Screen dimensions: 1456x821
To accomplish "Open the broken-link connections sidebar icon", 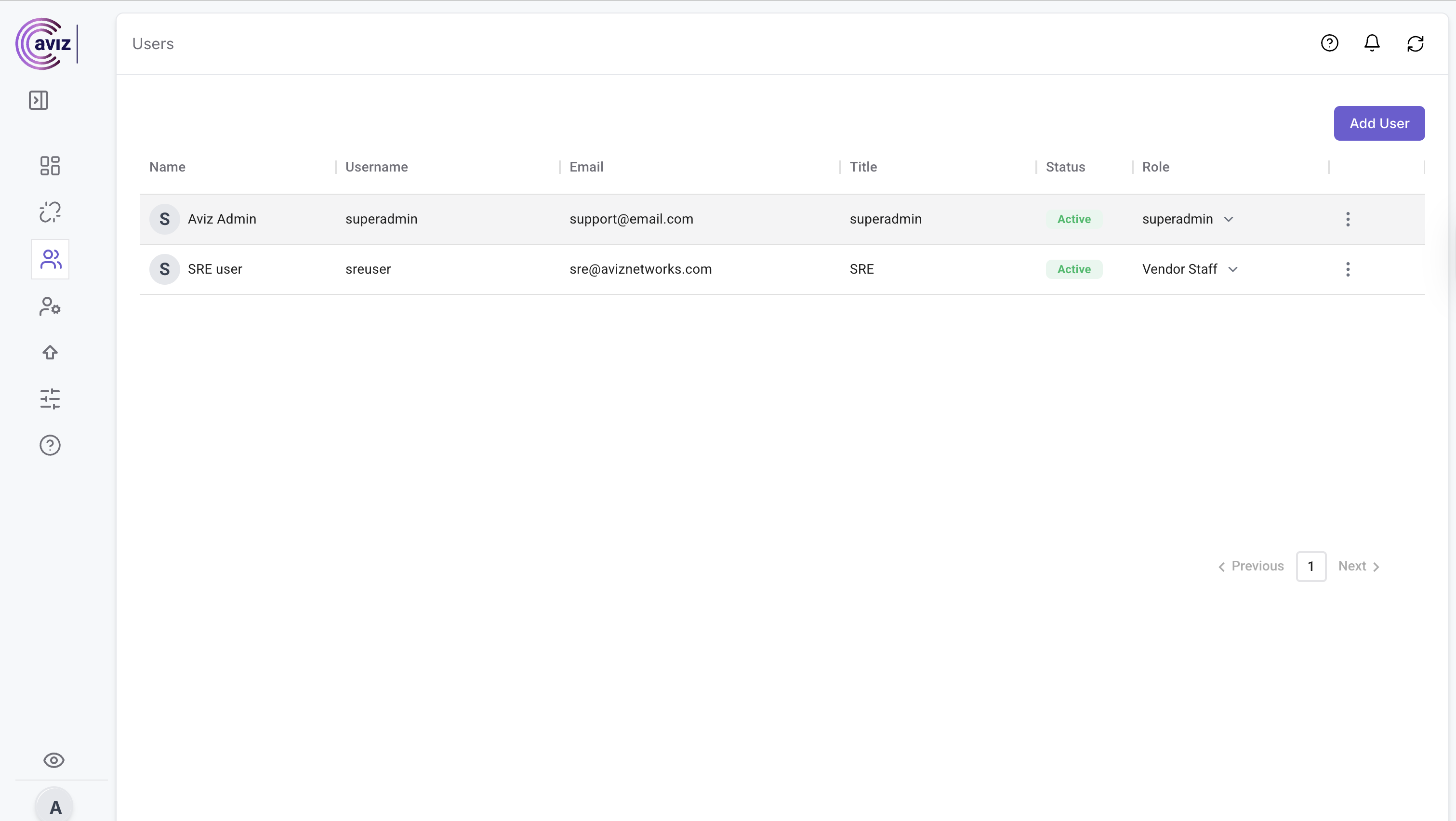I will click(50, 212).
